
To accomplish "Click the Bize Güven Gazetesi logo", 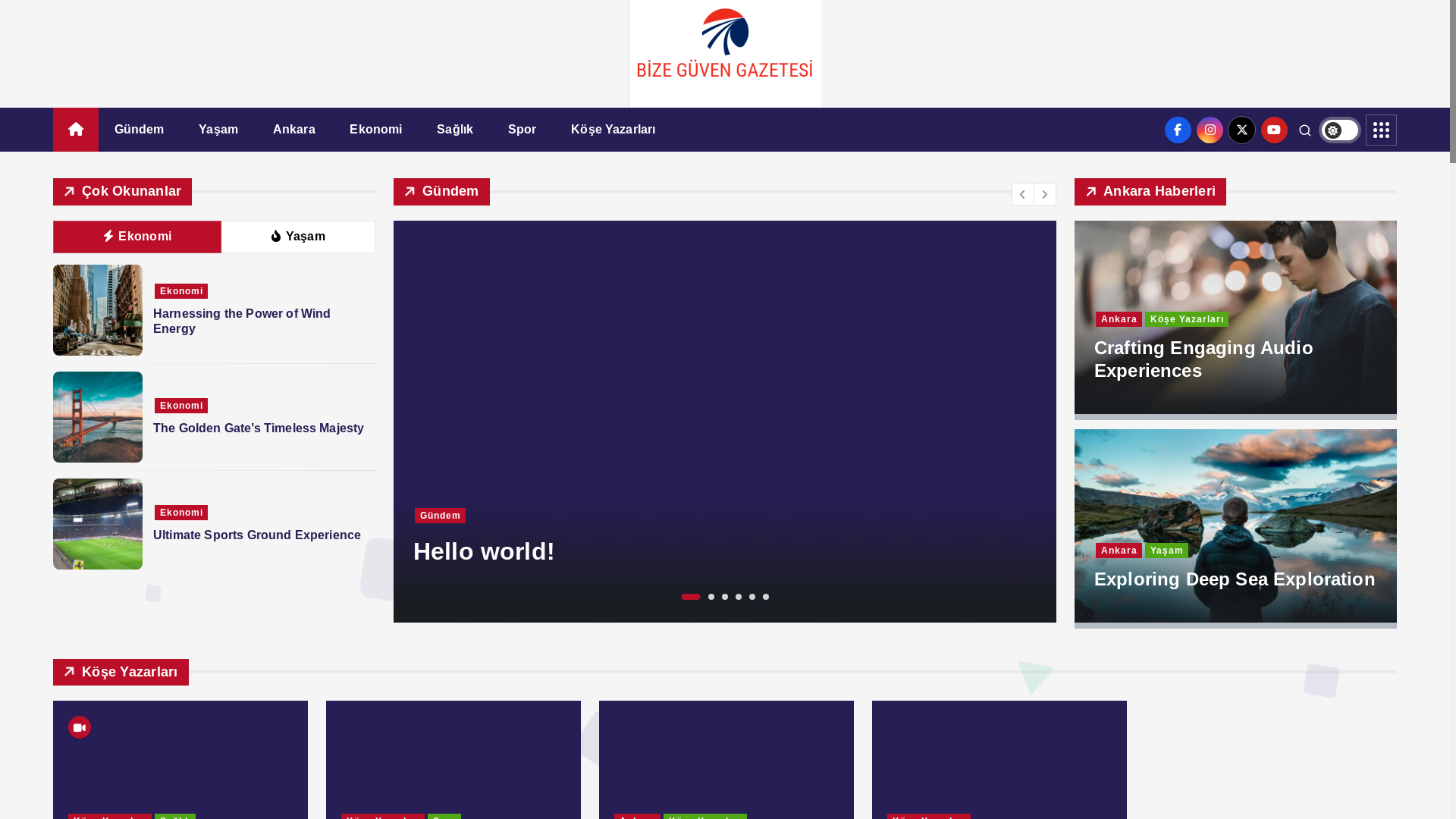I will [725, 53].
